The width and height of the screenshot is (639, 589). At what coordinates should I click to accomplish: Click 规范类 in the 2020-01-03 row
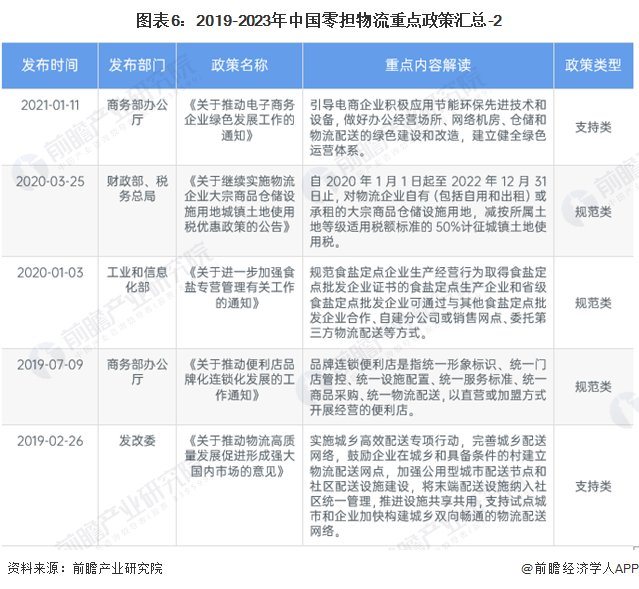(x=593, y=303)
